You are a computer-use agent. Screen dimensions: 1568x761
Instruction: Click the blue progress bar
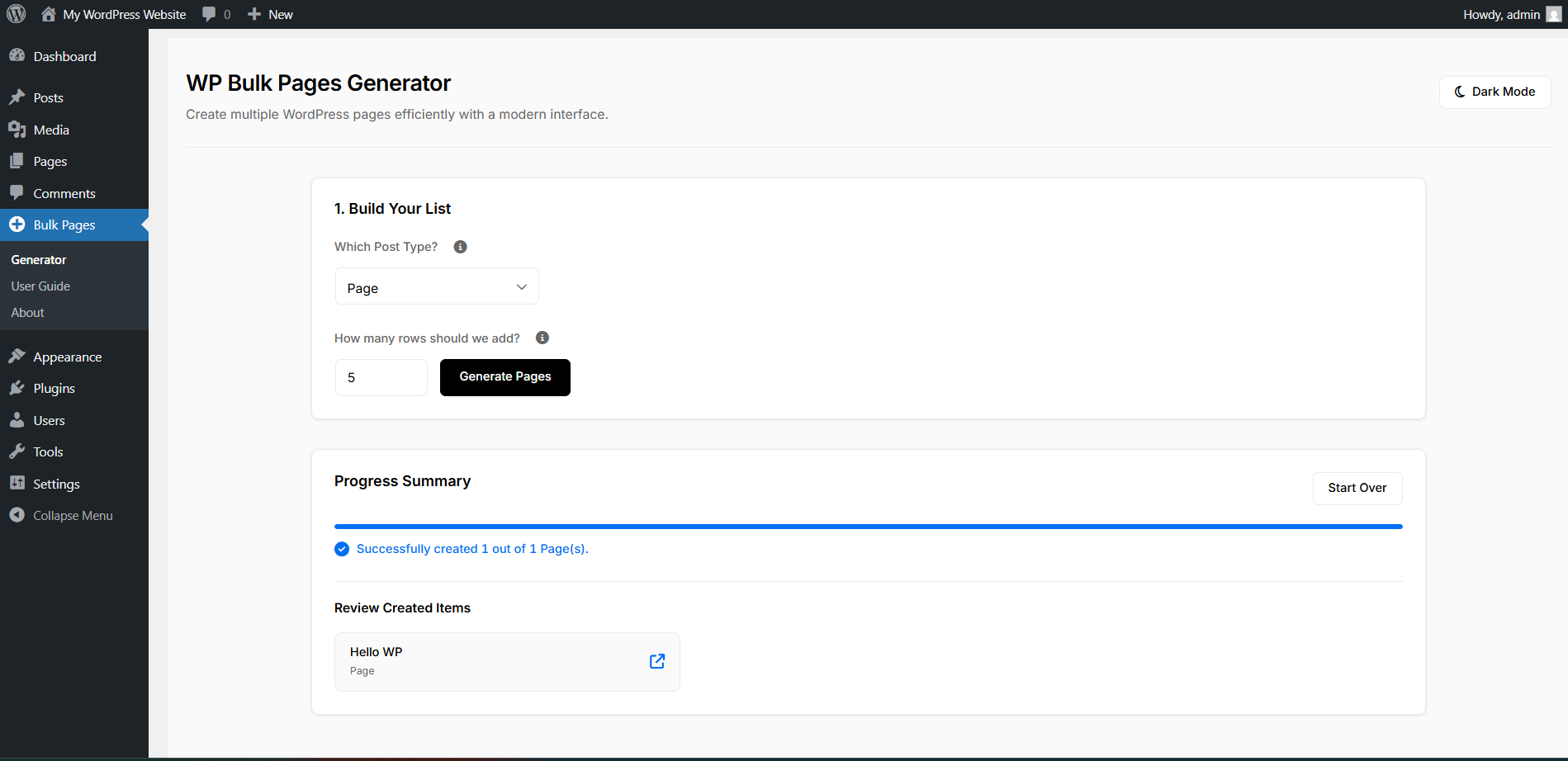click(869, 527)
